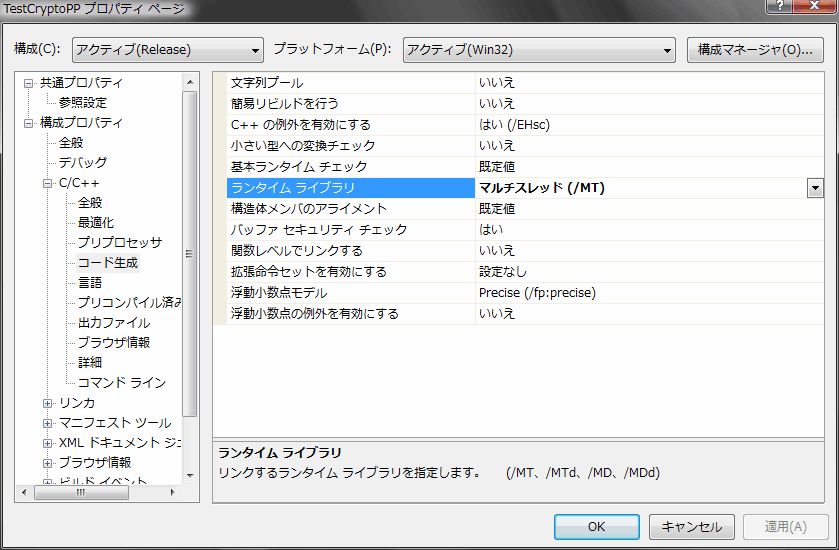Click the マルチスレッド (/MT) value field
Screen dimensions: 839x550
[641, 188]
